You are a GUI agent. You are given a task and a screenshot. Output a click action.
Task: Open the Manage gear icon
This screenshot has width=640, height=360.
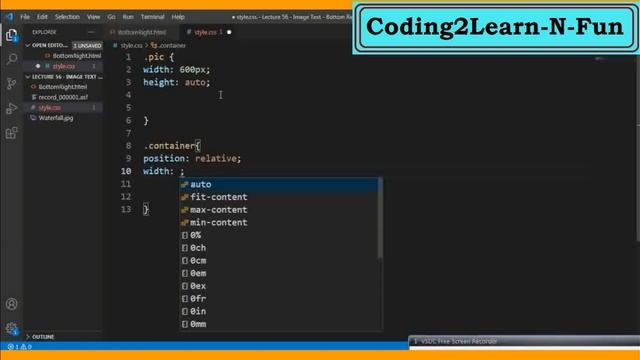click(12, 329)
